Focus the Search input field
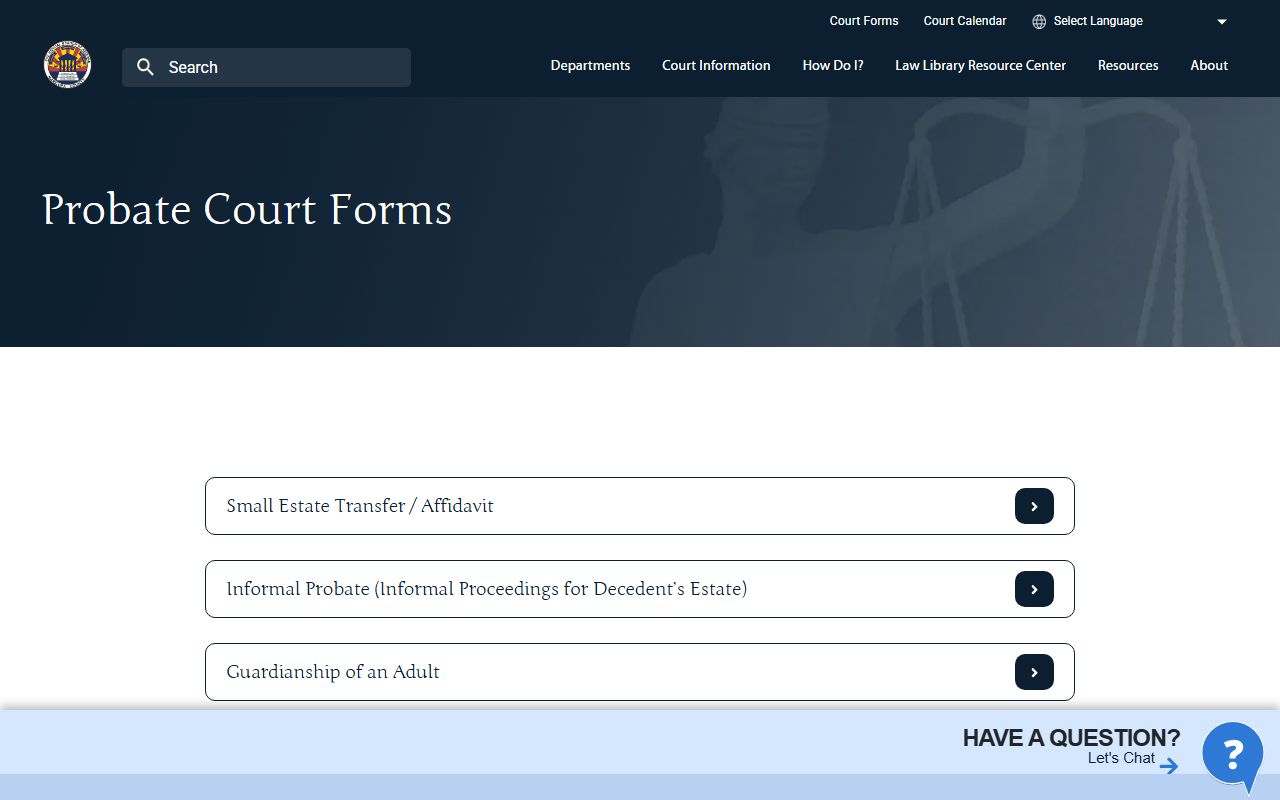 pyautogui.click(x=266, y=67)
